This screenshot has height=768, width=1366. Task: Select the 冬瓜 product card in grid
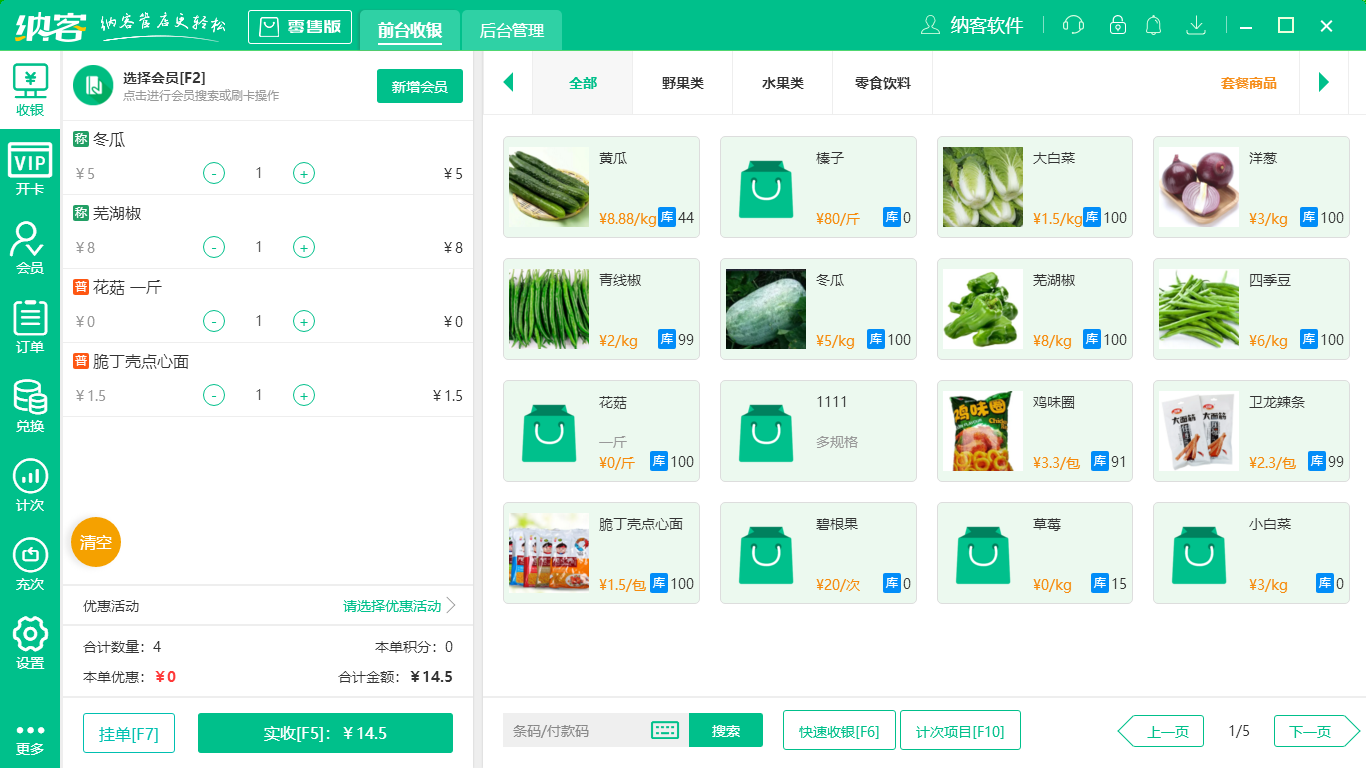coord(818,309)
